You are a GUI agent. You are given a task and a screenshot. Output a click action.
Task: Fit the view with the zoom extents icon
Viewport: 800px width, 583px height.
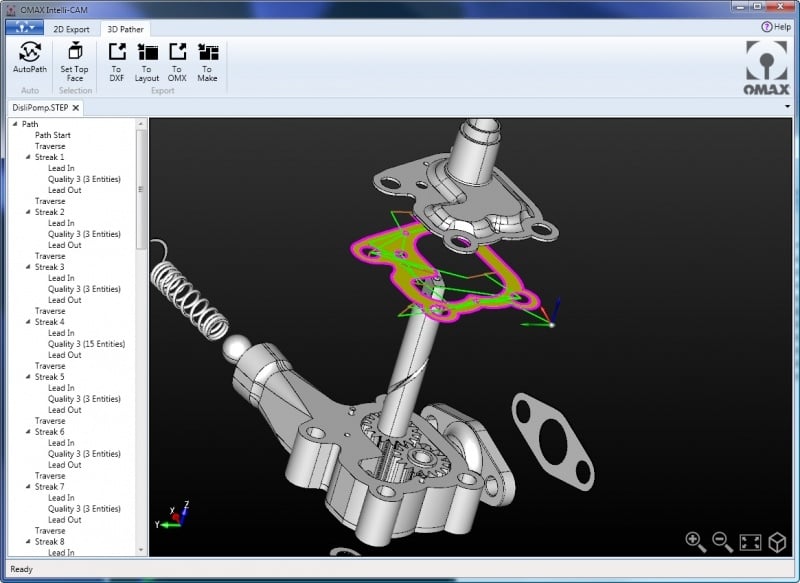[x=750, y=542]
